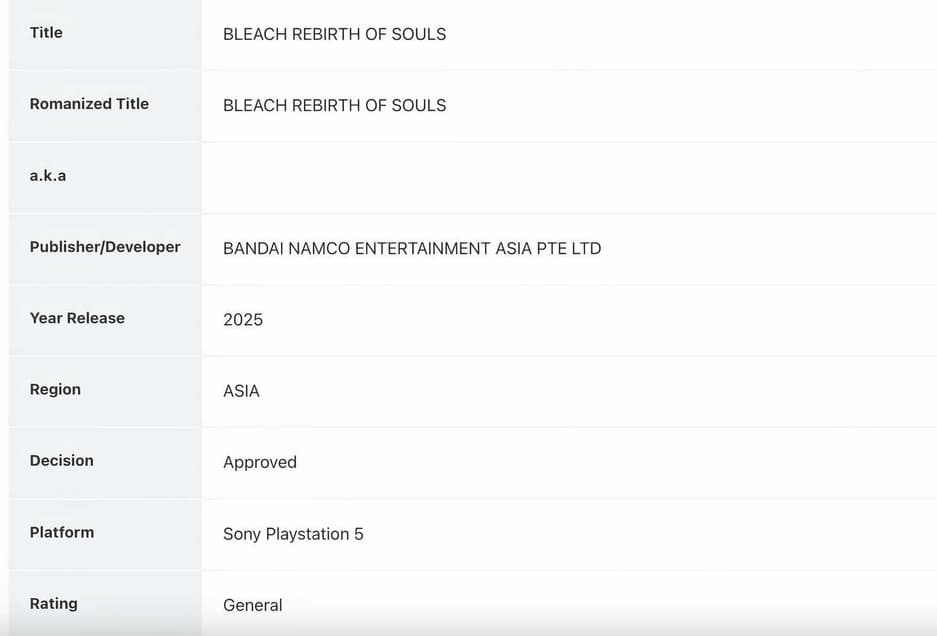Click the BLEACH REBIRTH OF SOULS value in the Title row
Image resolution: width=937 pixels, height=636 pixels.
(x=334, y=34)
